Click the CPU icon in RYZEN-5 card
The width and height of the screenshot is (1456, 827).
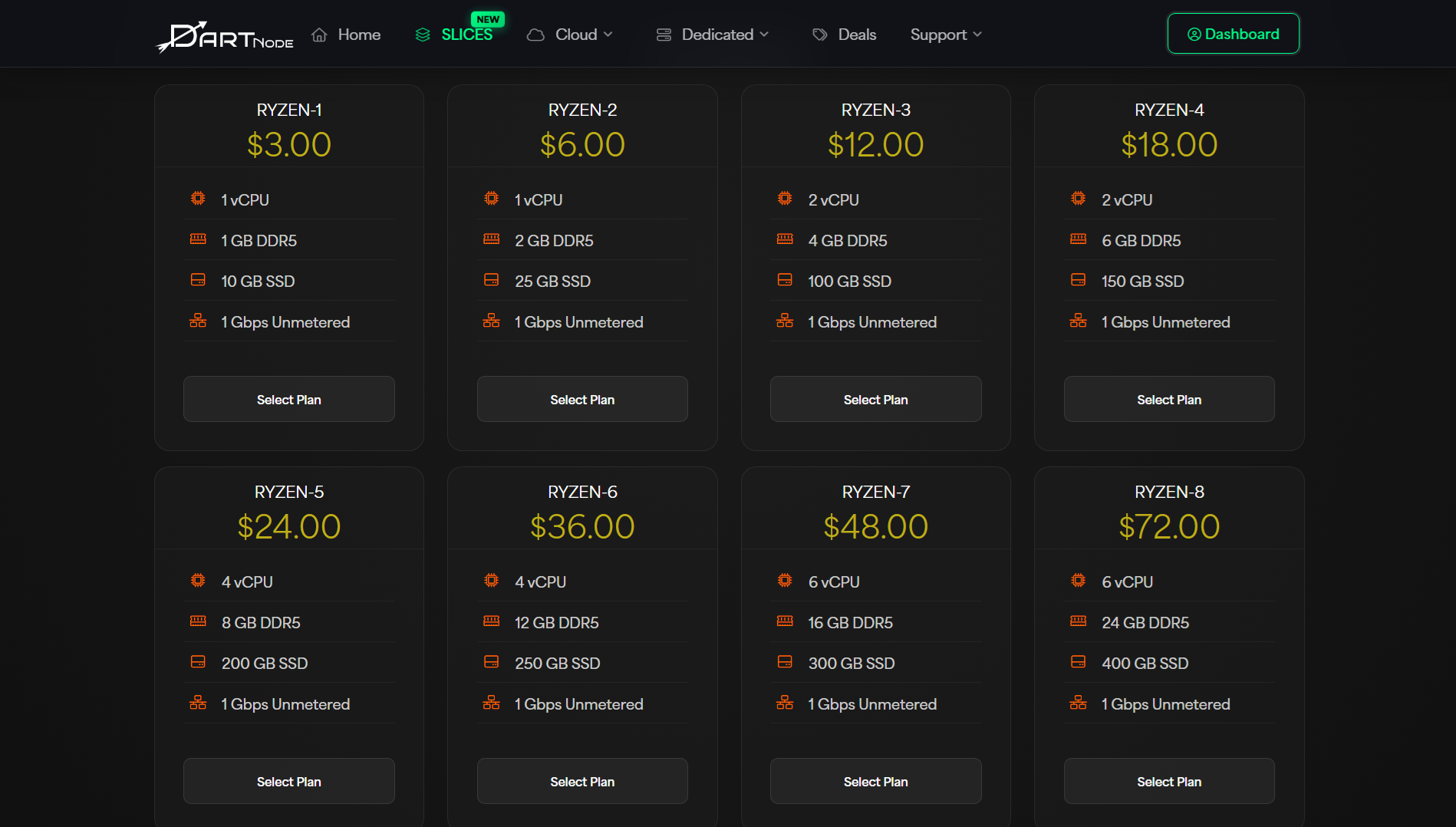[198, 581]
